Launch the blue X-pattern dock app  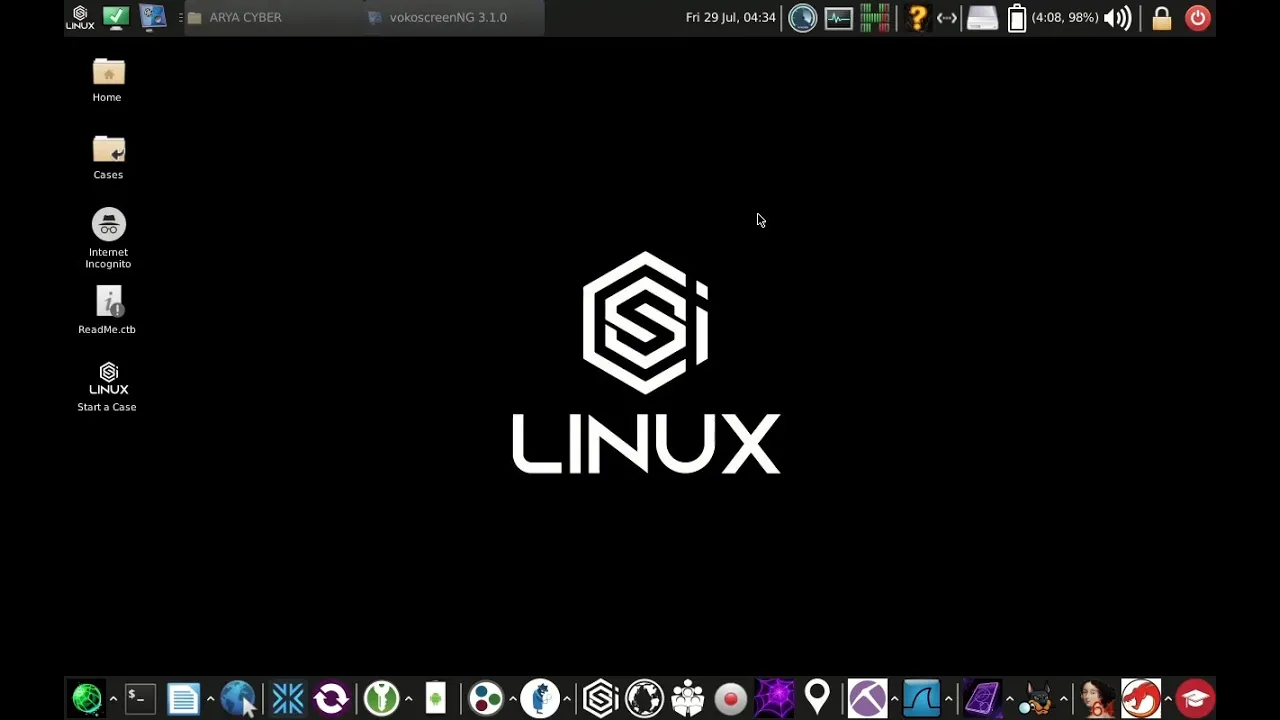287,698
